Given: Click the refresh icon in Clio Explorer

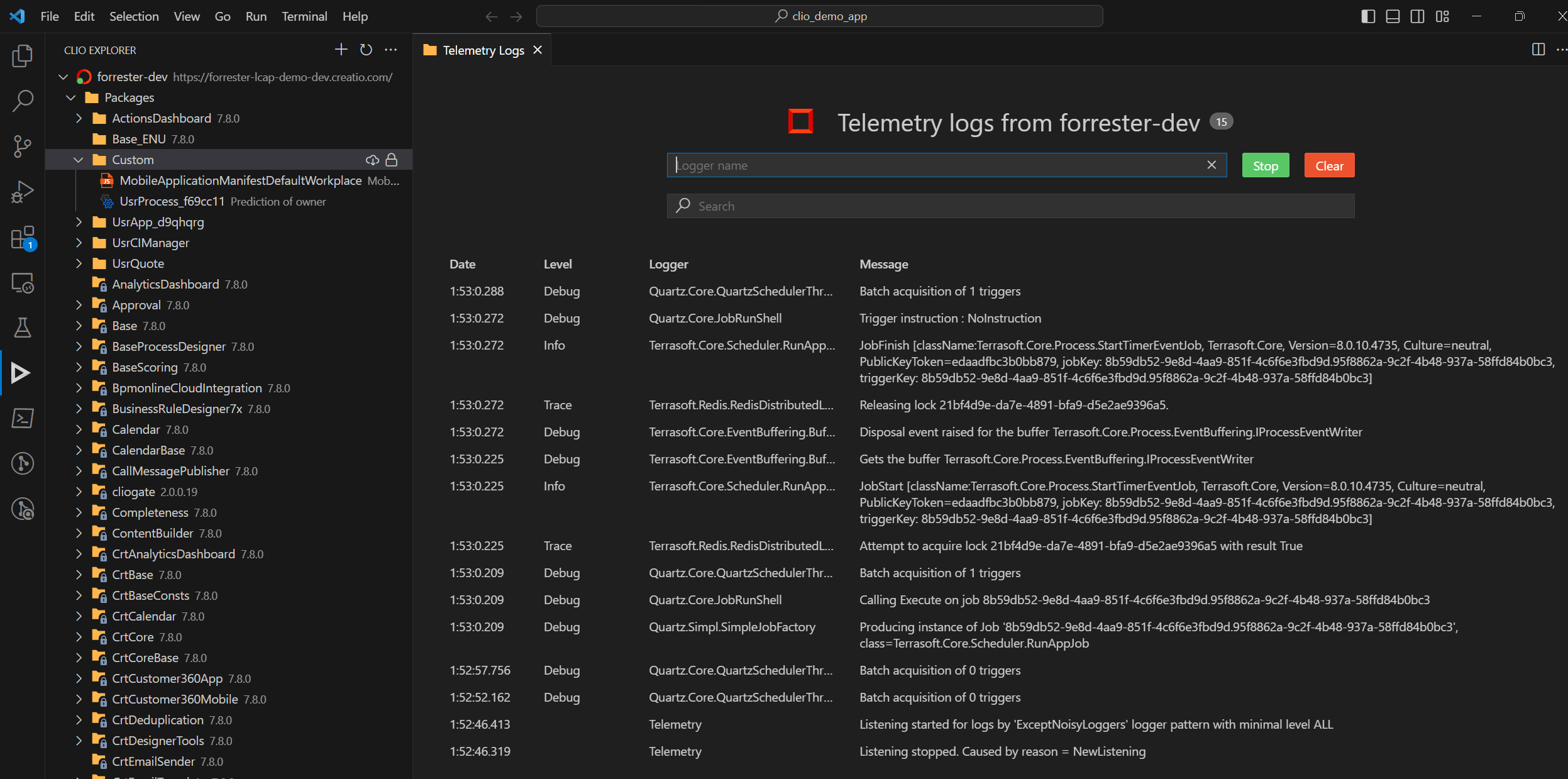Looking at the screenshot, I should tap(366, 50).
